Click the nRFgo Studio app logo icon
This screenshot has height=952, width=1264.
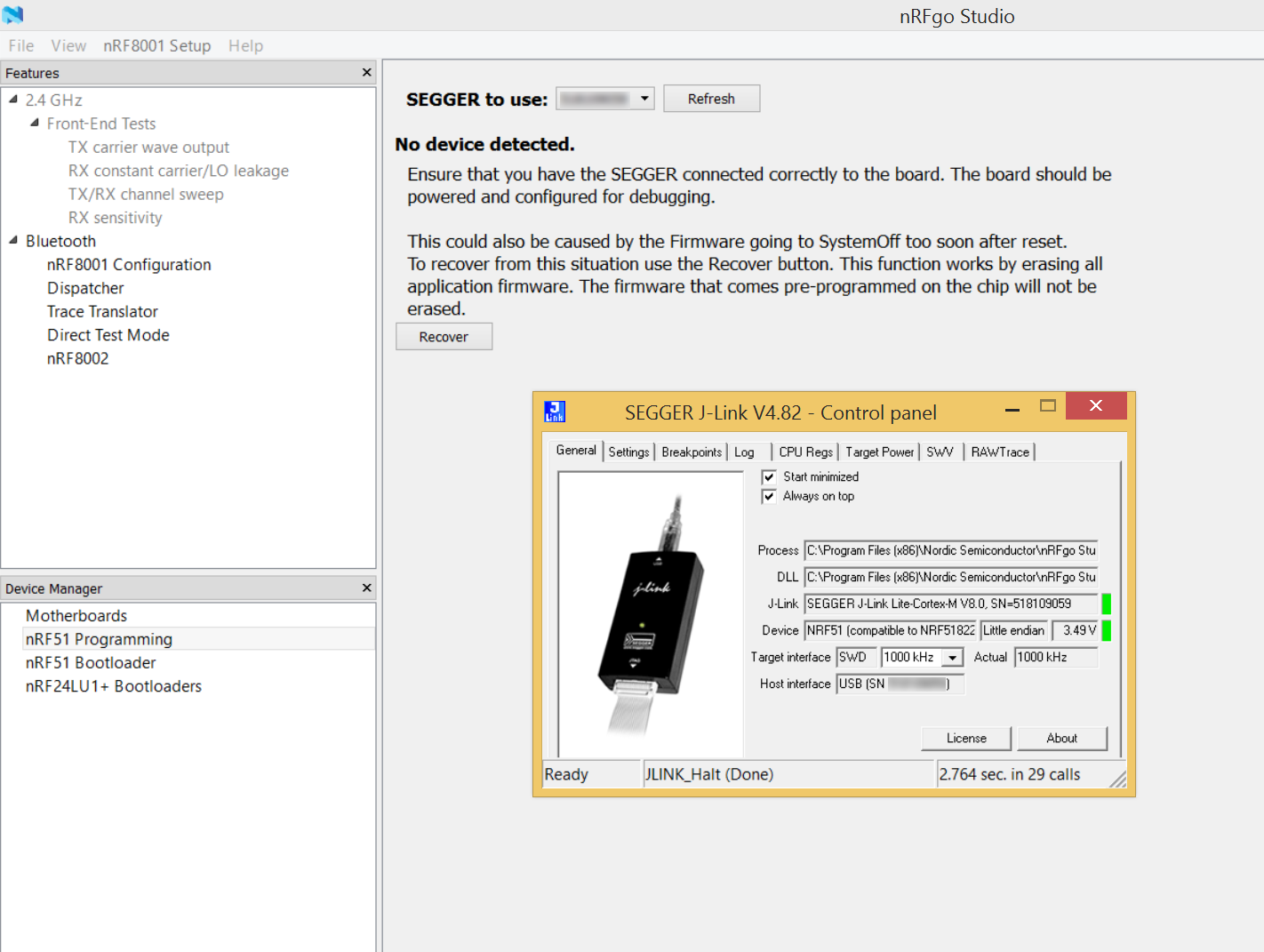click(12, 14)
